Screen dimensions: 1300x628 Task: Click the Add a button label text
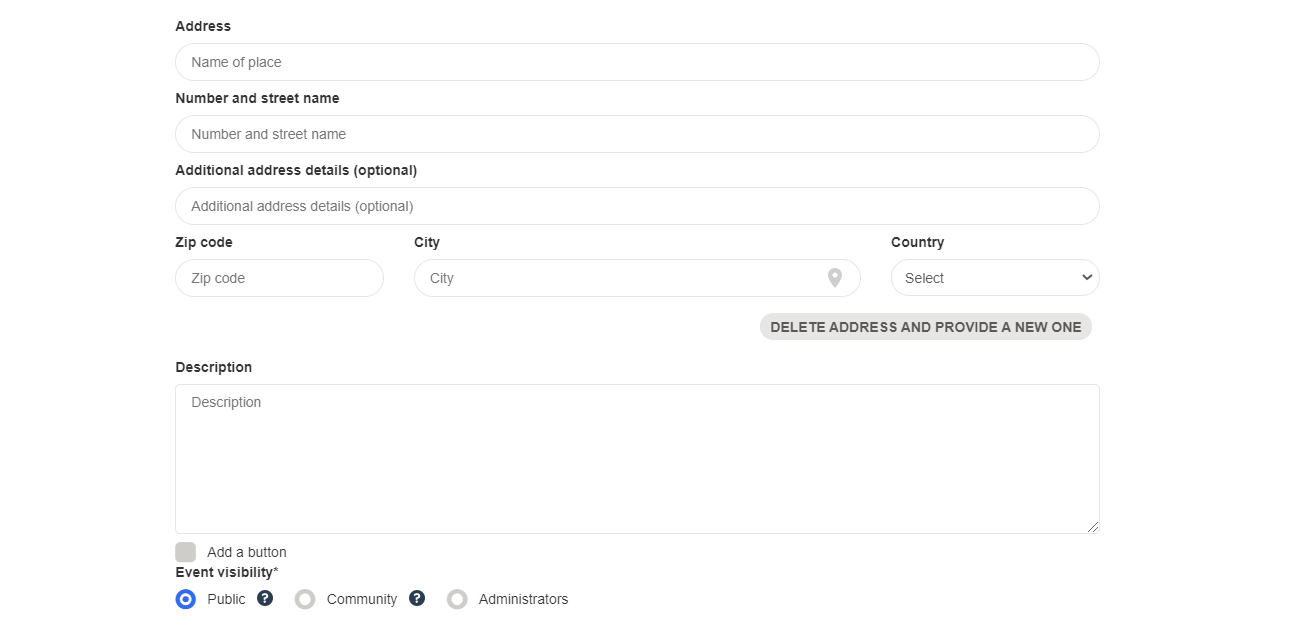point(246,551)
